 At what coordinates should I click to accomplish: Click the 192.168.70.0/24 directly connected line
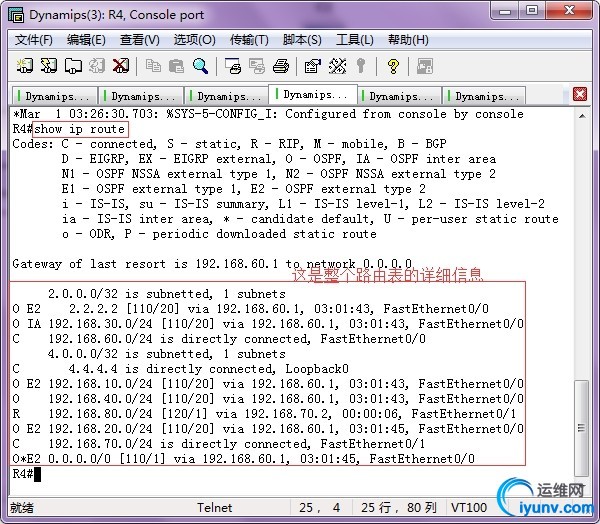coord(219,444)
